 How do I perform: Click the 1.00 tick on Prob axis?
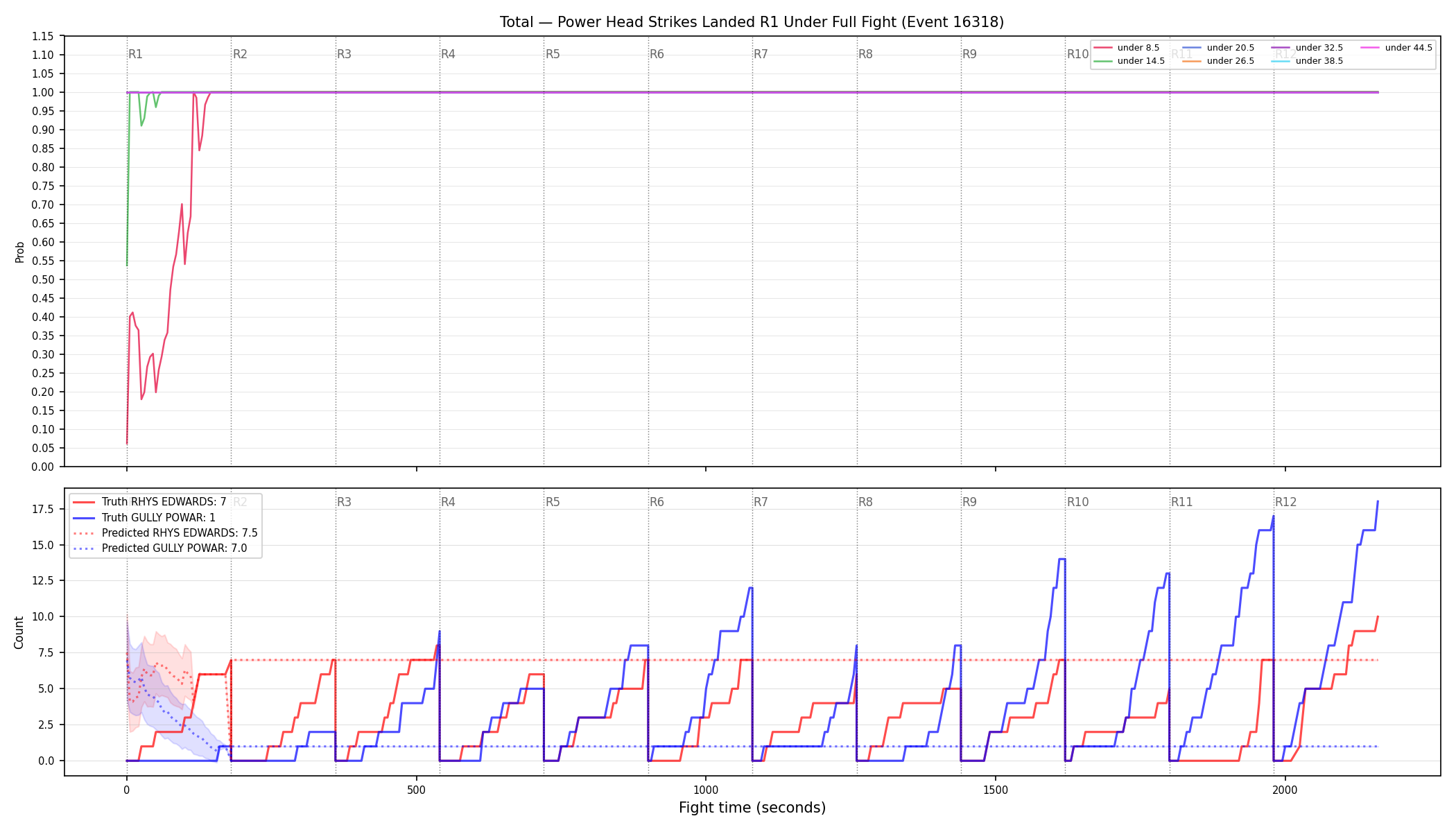coord(43,92)
